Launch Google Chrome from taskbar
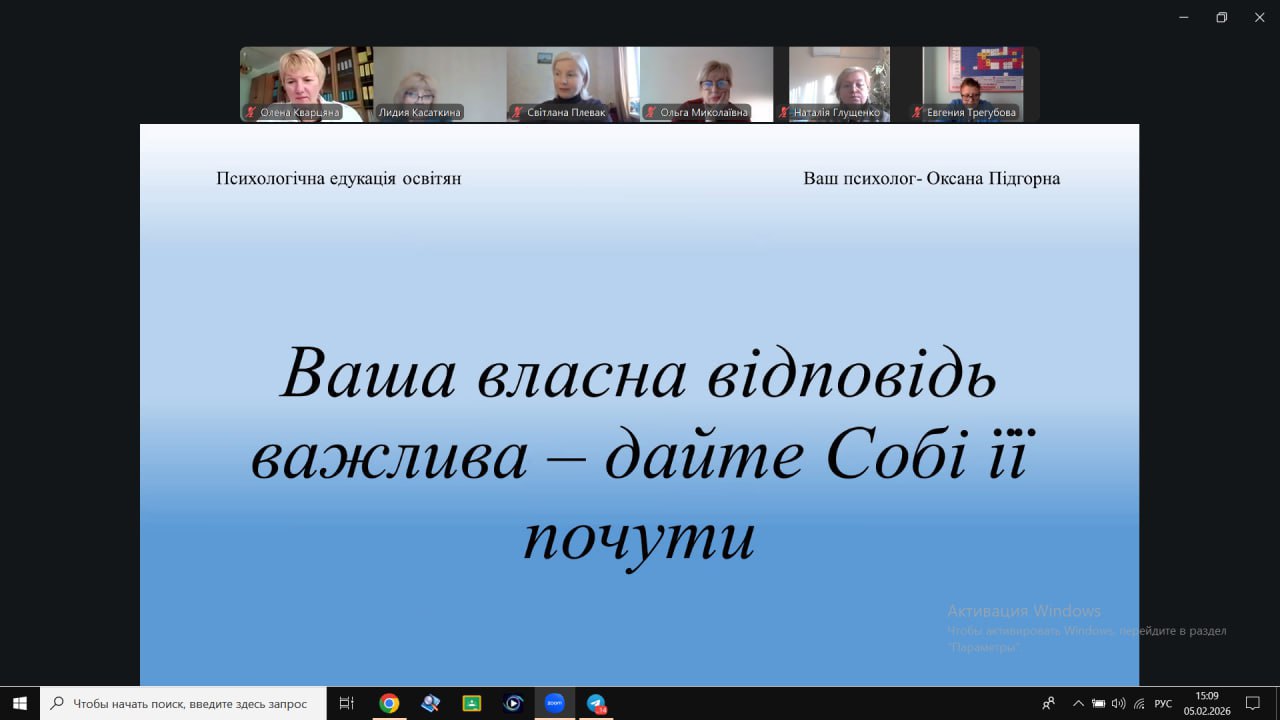The width and height of the screenshot is (1280, 720). pos(389,703)
